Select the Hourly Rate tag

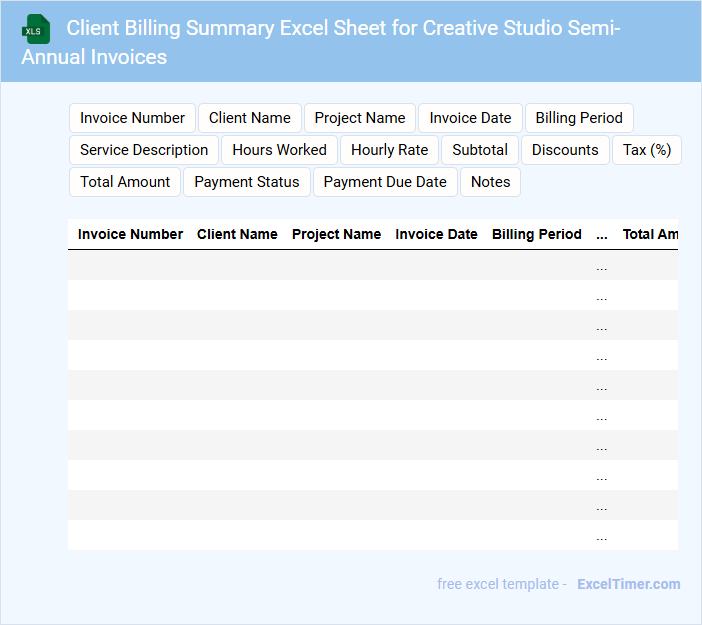pos(389,150)
